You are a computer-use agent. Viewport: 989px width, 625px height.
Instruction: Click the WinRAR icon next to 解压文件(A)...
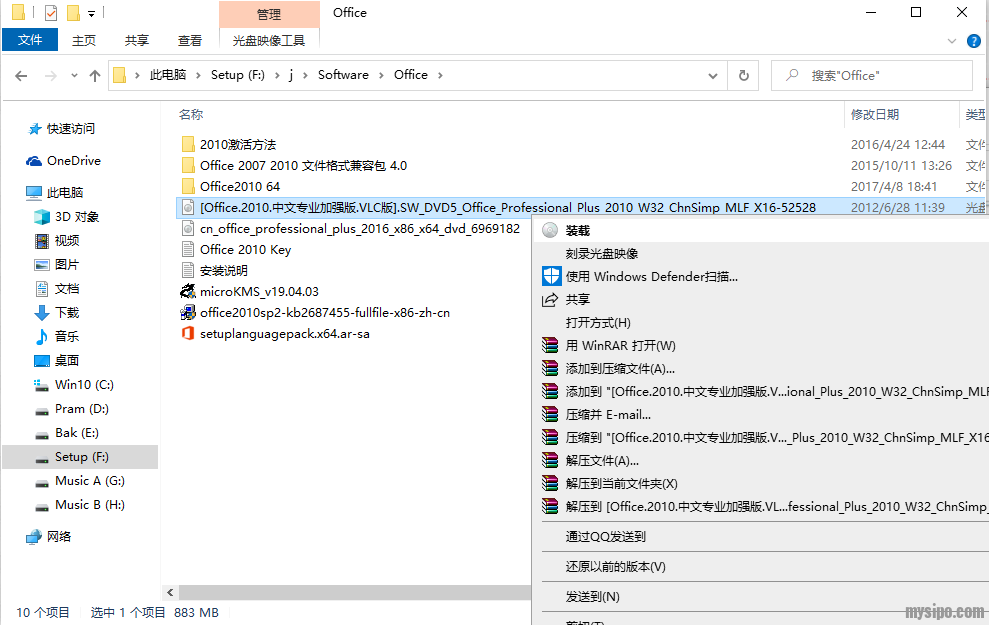tap(550, 460)
